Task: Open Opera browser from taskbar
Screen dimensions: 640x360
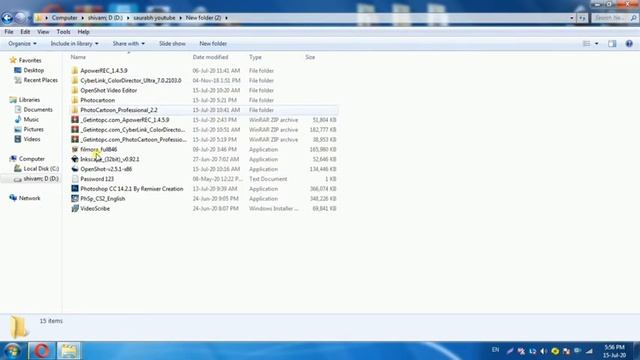Action: (x=41, y=351)
